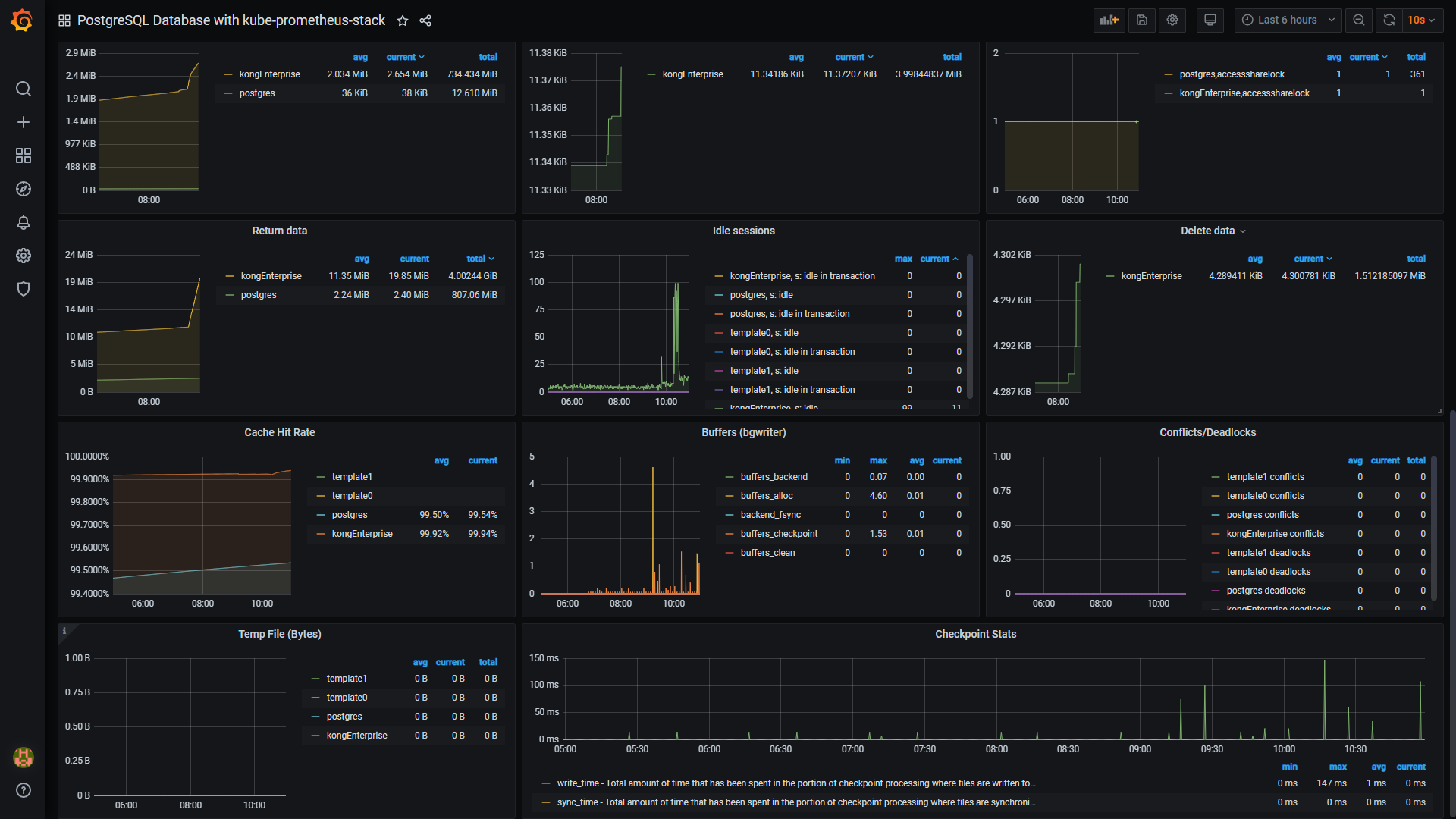This screenshot has height=819, width=1456.
Task: Sort Return data legend by total column
Action: 475,259
